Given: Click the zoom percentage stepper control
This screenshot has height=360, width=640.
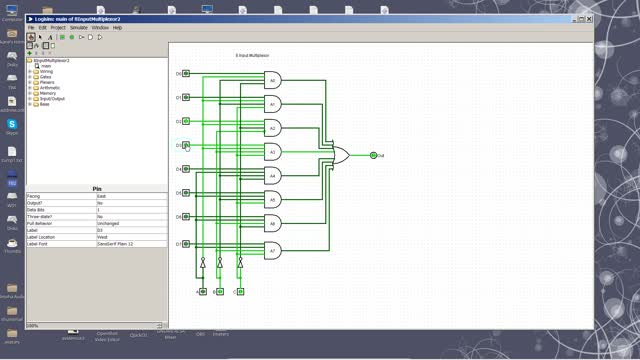Looking at the screenshot, I should click(x=159, y=326).
